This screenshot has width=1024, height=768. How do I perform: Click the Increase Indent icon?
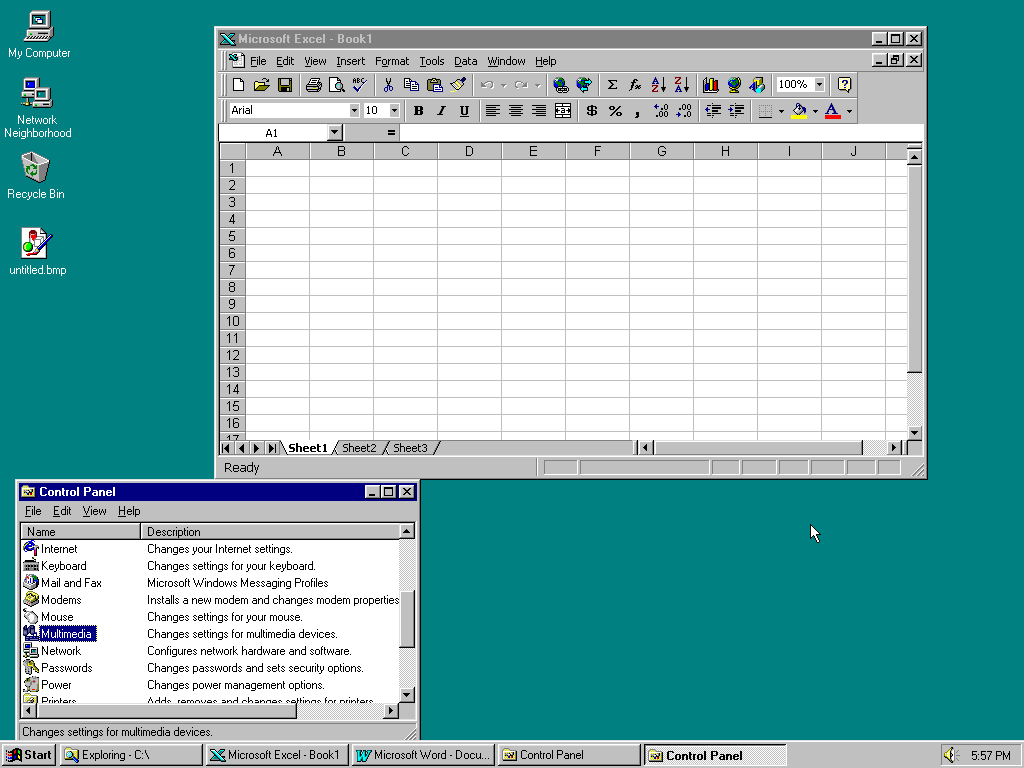736,111
